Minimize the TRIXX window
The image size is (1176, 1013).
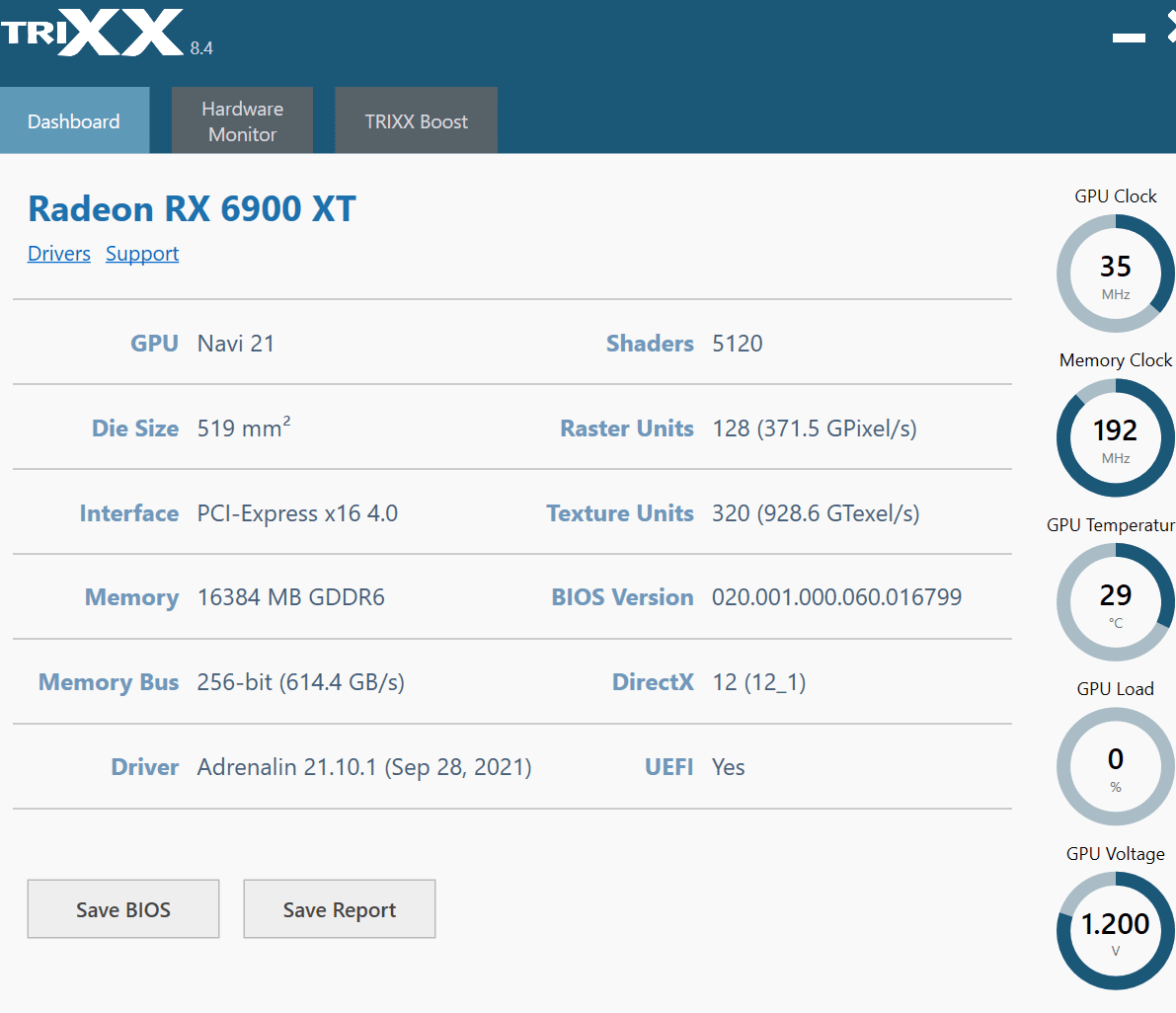click(x=1129, y=37)
